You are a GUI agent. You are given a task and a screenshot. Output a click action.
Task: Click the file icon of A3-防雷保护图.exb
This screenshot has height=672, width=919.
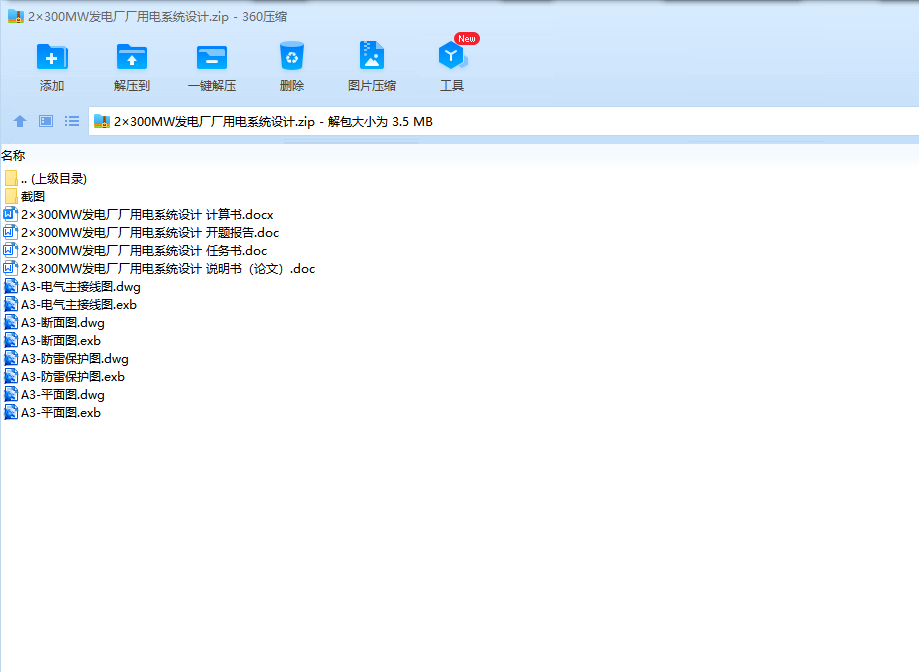[11, 376]
